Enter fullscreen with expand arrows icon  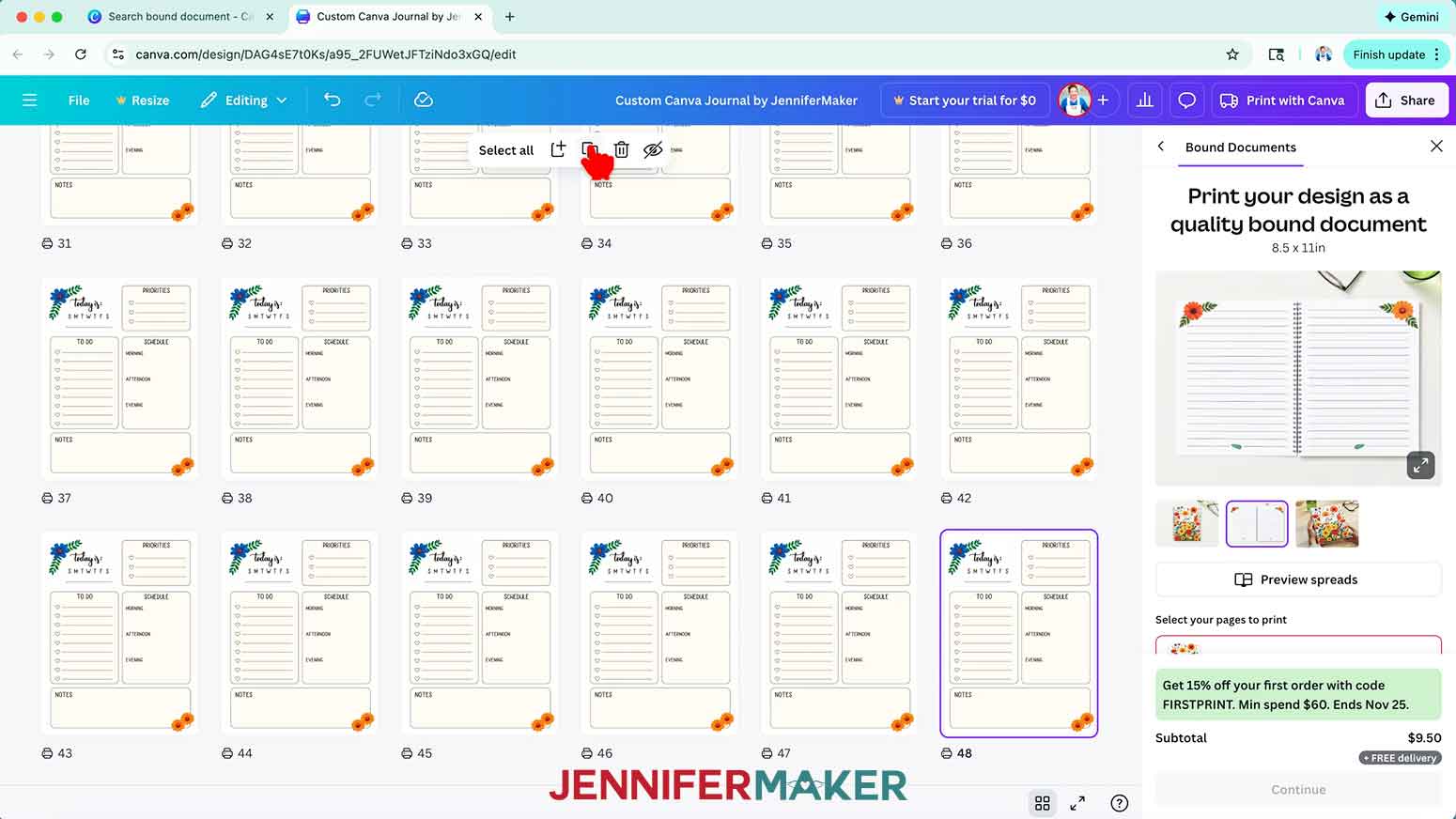[1077, 803]
